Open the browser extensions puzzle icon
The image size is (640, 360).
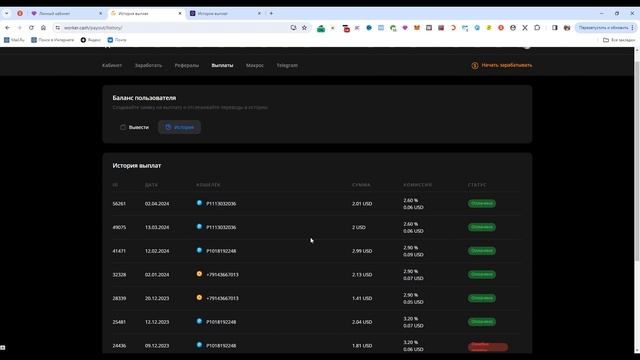[537, 28]
